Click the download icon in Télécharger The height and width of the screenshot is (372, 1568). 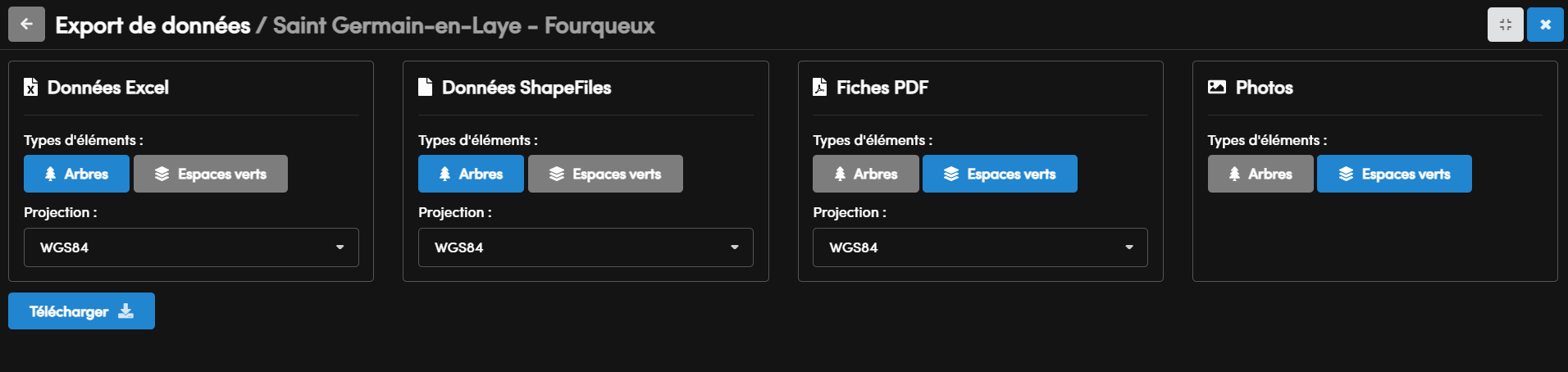[125, 311]
